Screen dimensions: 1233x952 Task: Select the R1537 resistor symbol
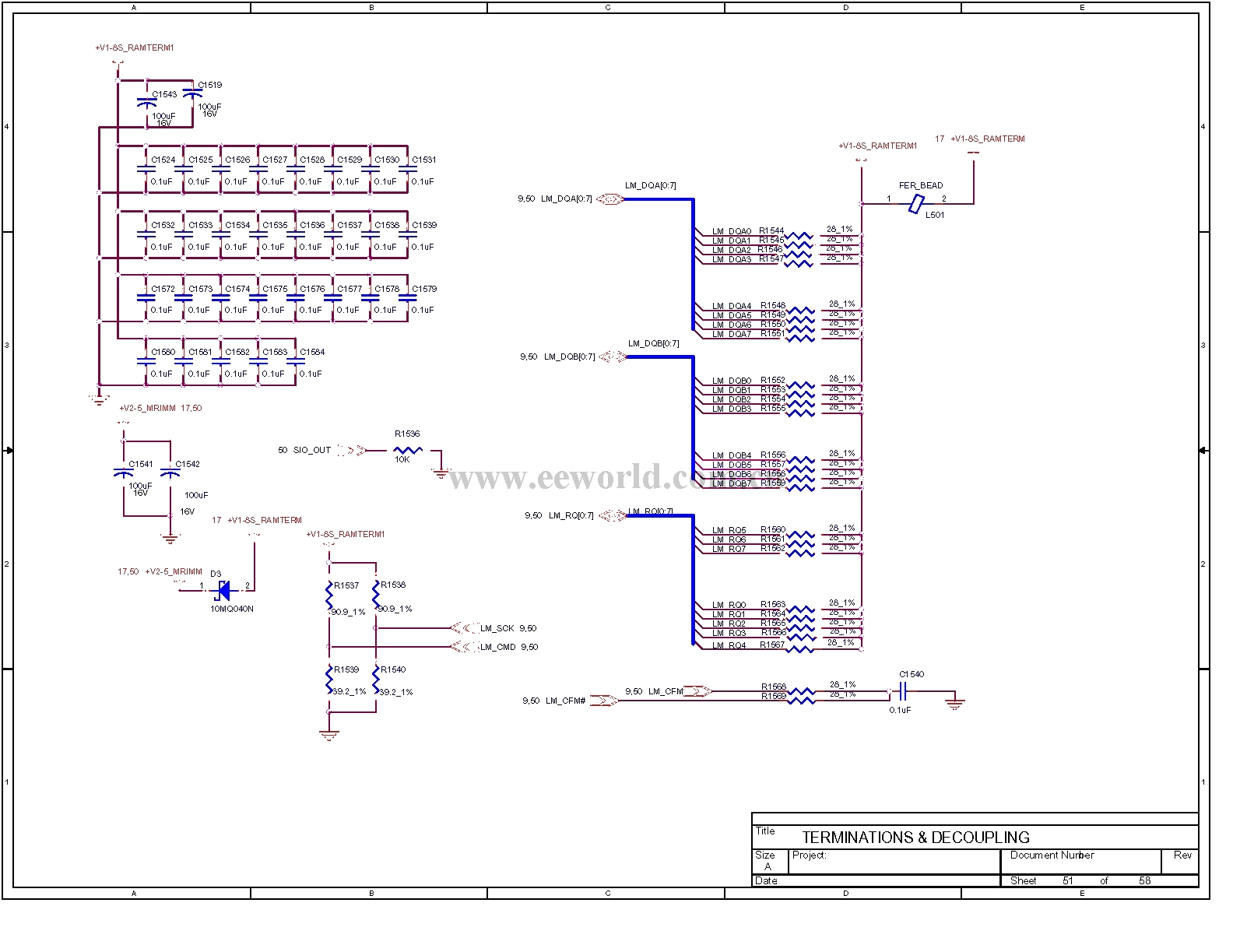tap(329, 595)
